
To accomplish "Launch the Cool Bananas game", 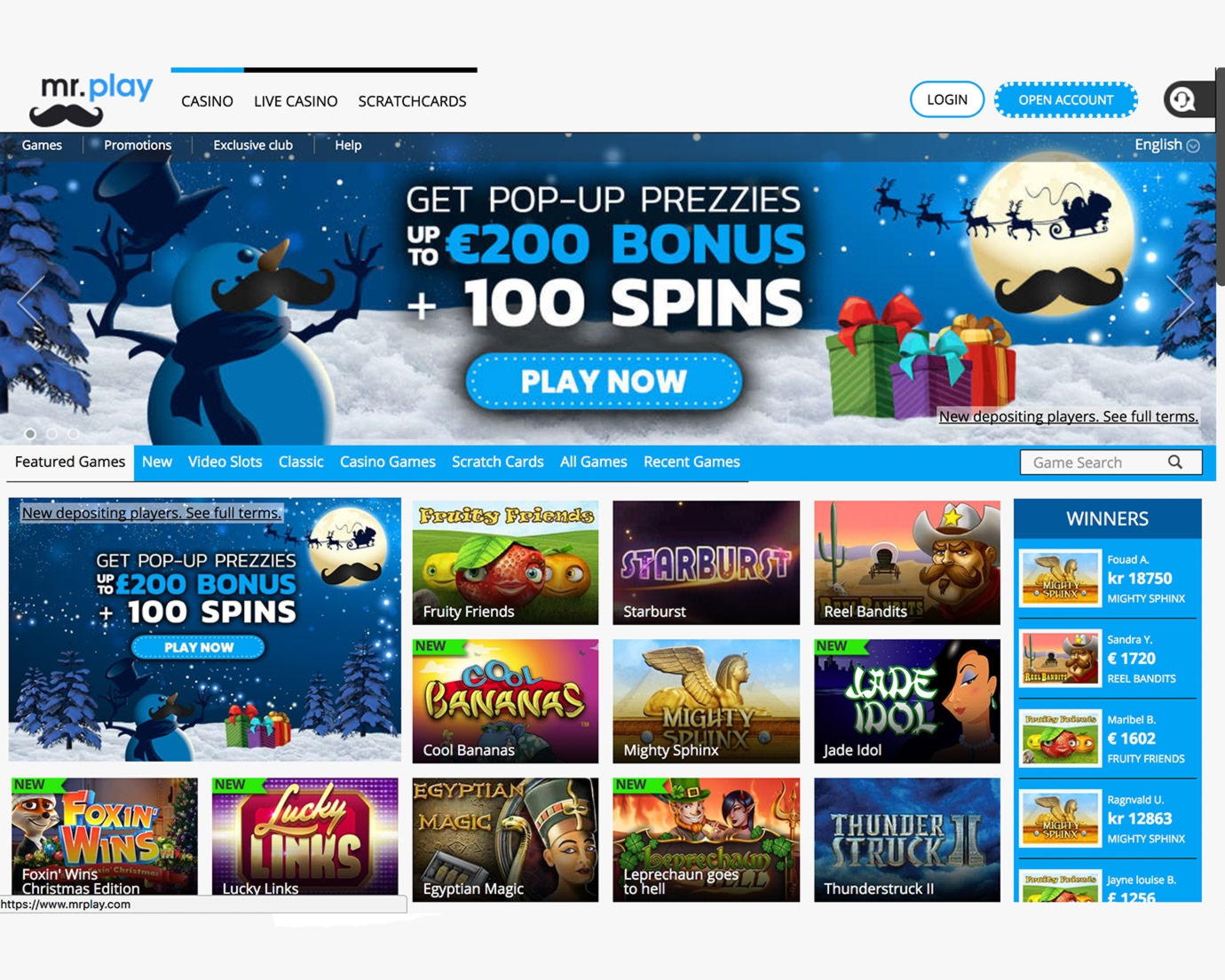I will [505, 700].
